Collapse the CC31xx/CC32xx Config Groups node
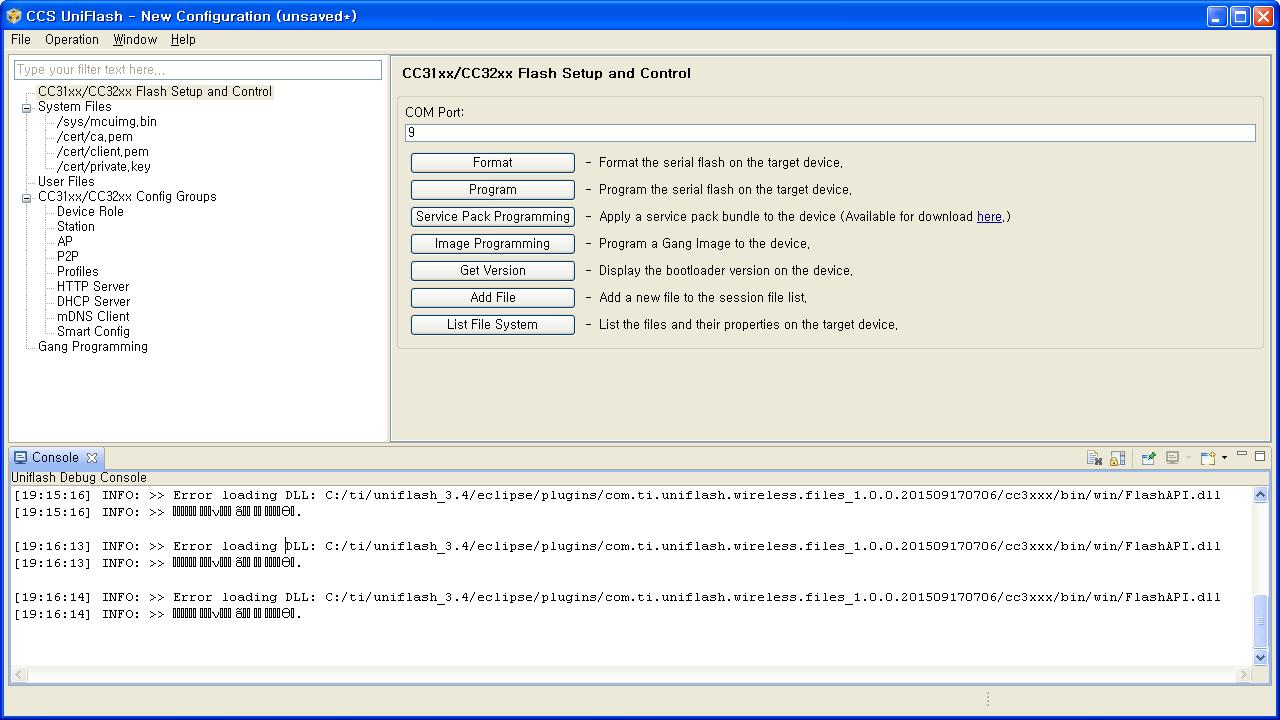1280x720 pixels. tap(27, 197)
